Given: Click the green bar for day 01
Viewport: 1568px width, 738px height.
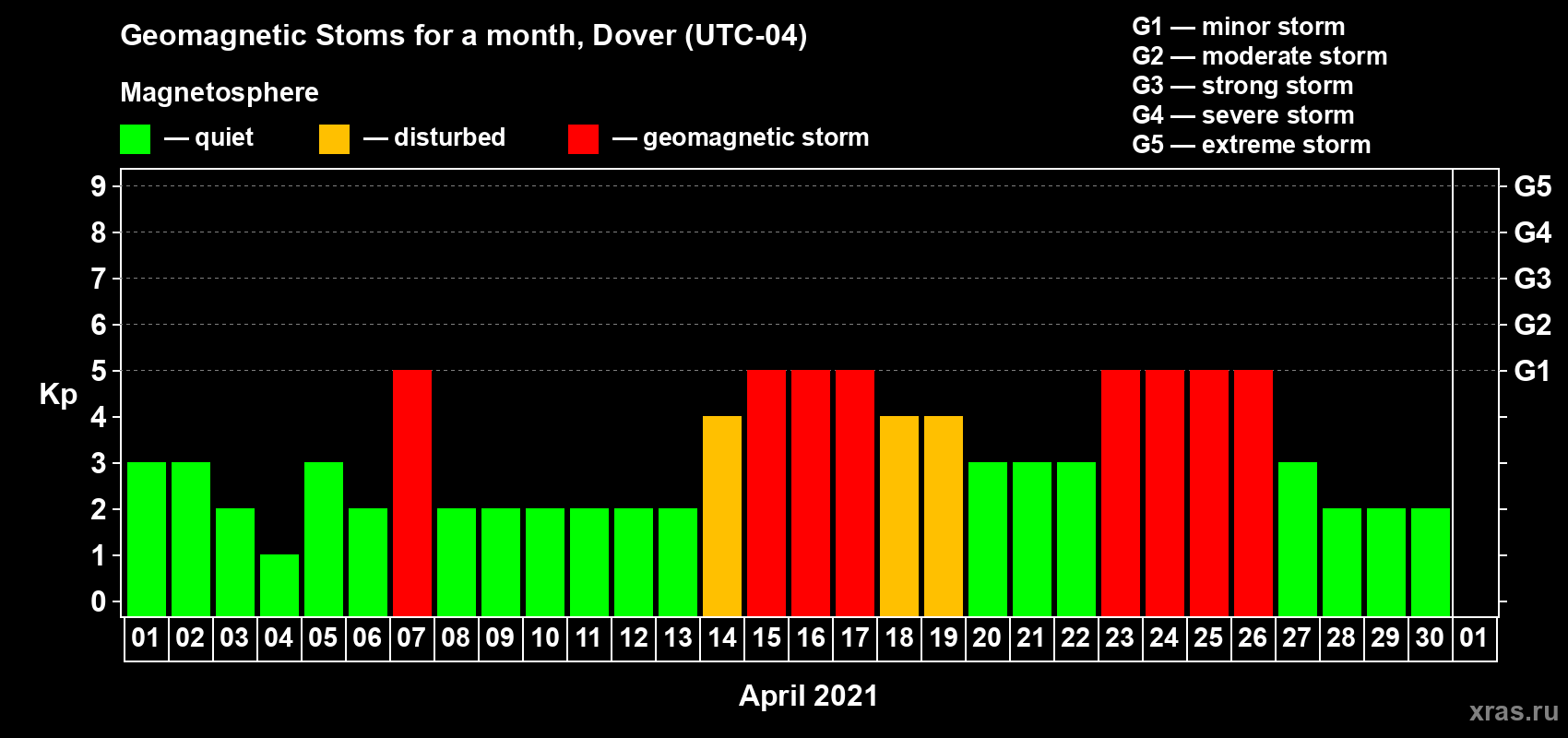Looking at the screenshot, I should pyautogui.click(x=147, y=540).
